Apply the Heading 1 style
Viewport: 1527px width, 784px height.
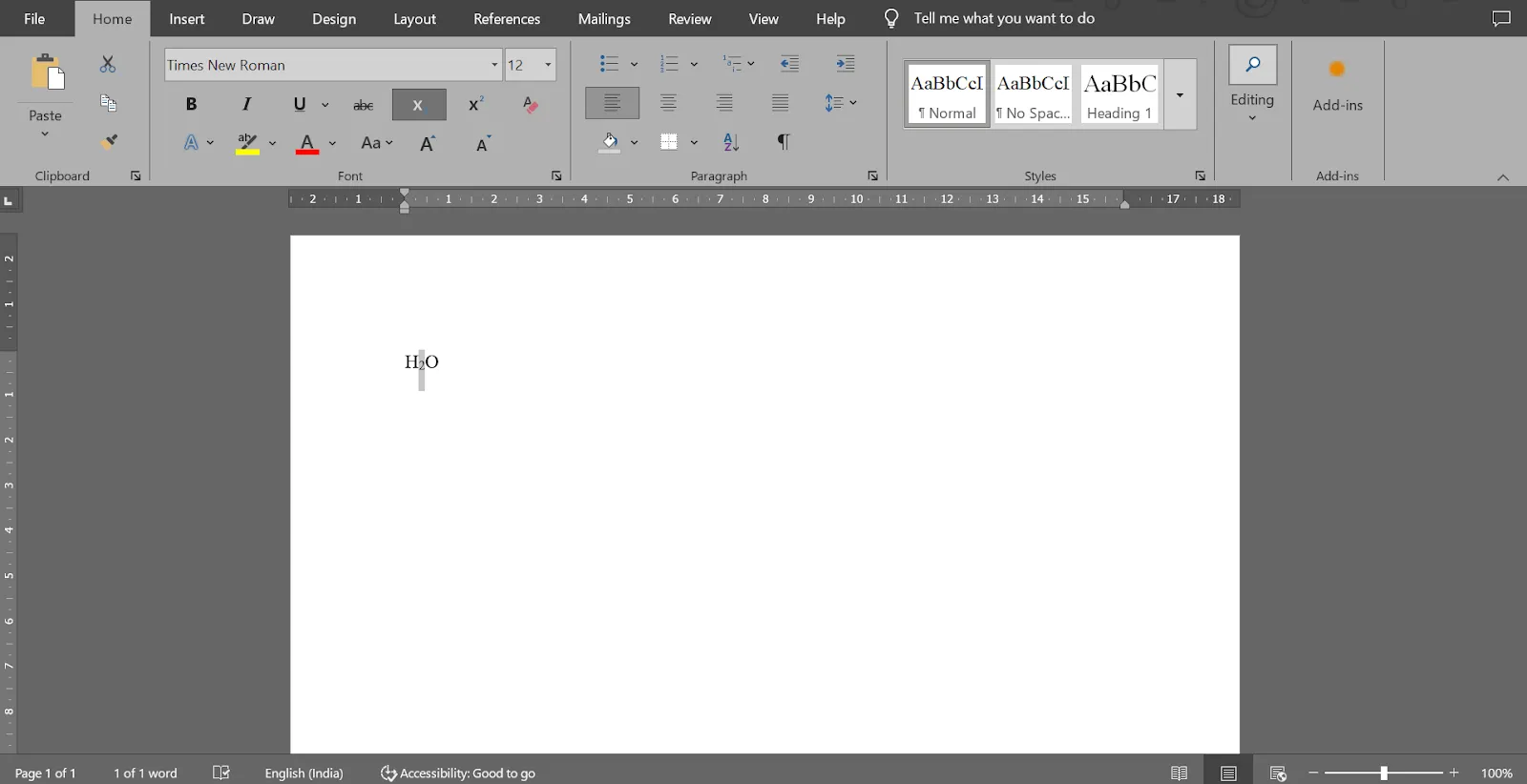point(1120,94)
